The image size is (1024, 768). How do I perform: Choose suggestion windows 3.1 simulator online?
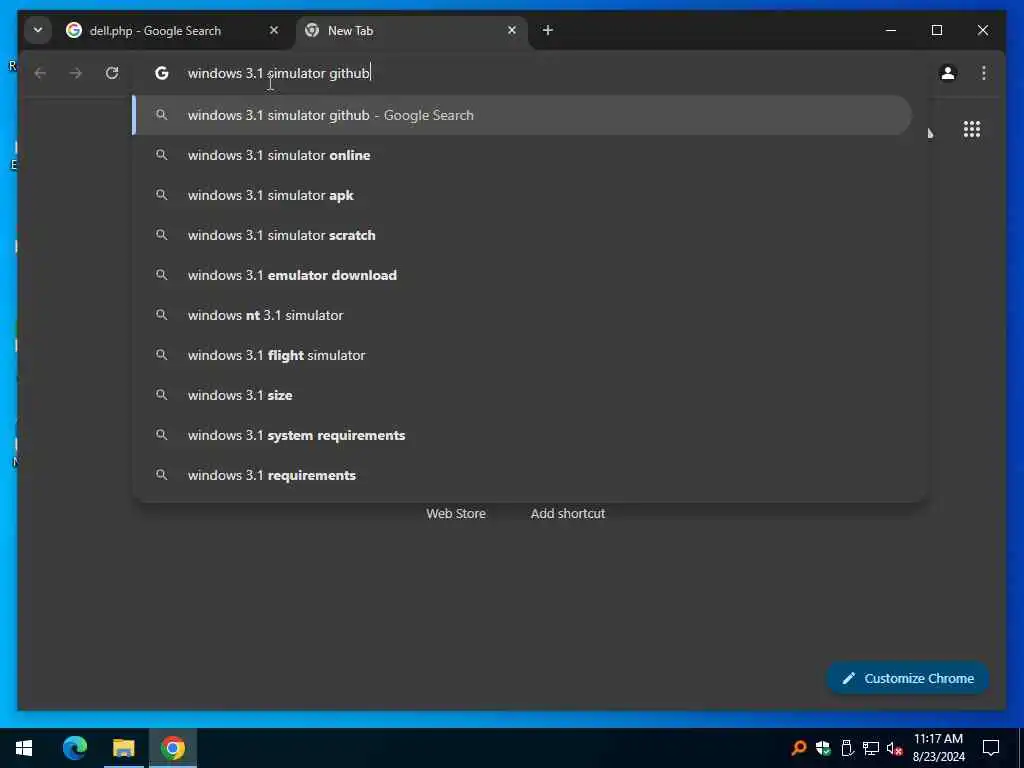pyautogui.click(x=522, y=155)
